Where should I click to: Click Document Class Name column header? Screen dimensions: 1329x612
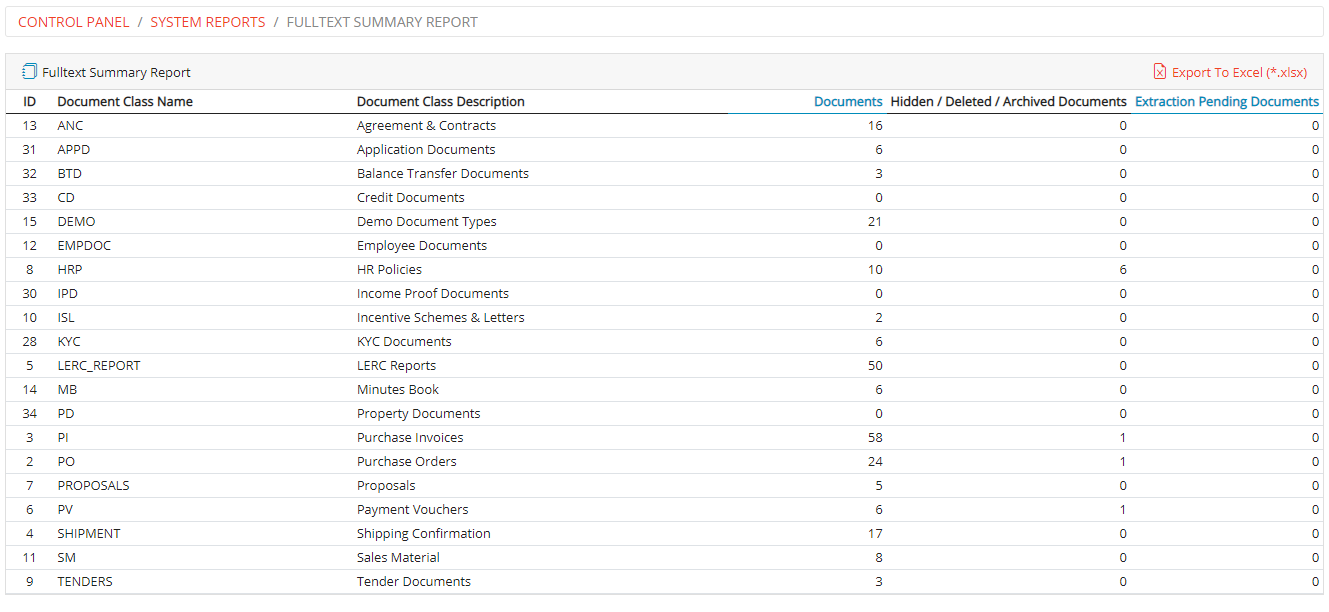coord(125,102)
